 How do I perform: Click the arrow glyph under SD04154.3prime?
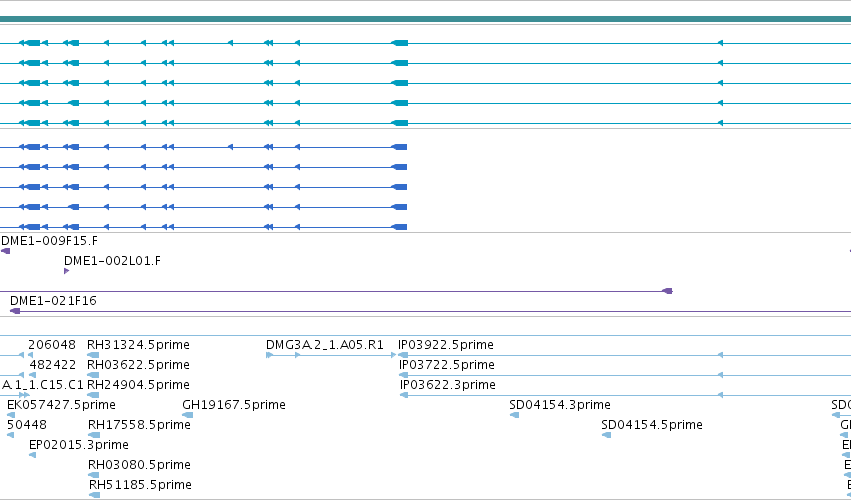(x=515, y=415)
